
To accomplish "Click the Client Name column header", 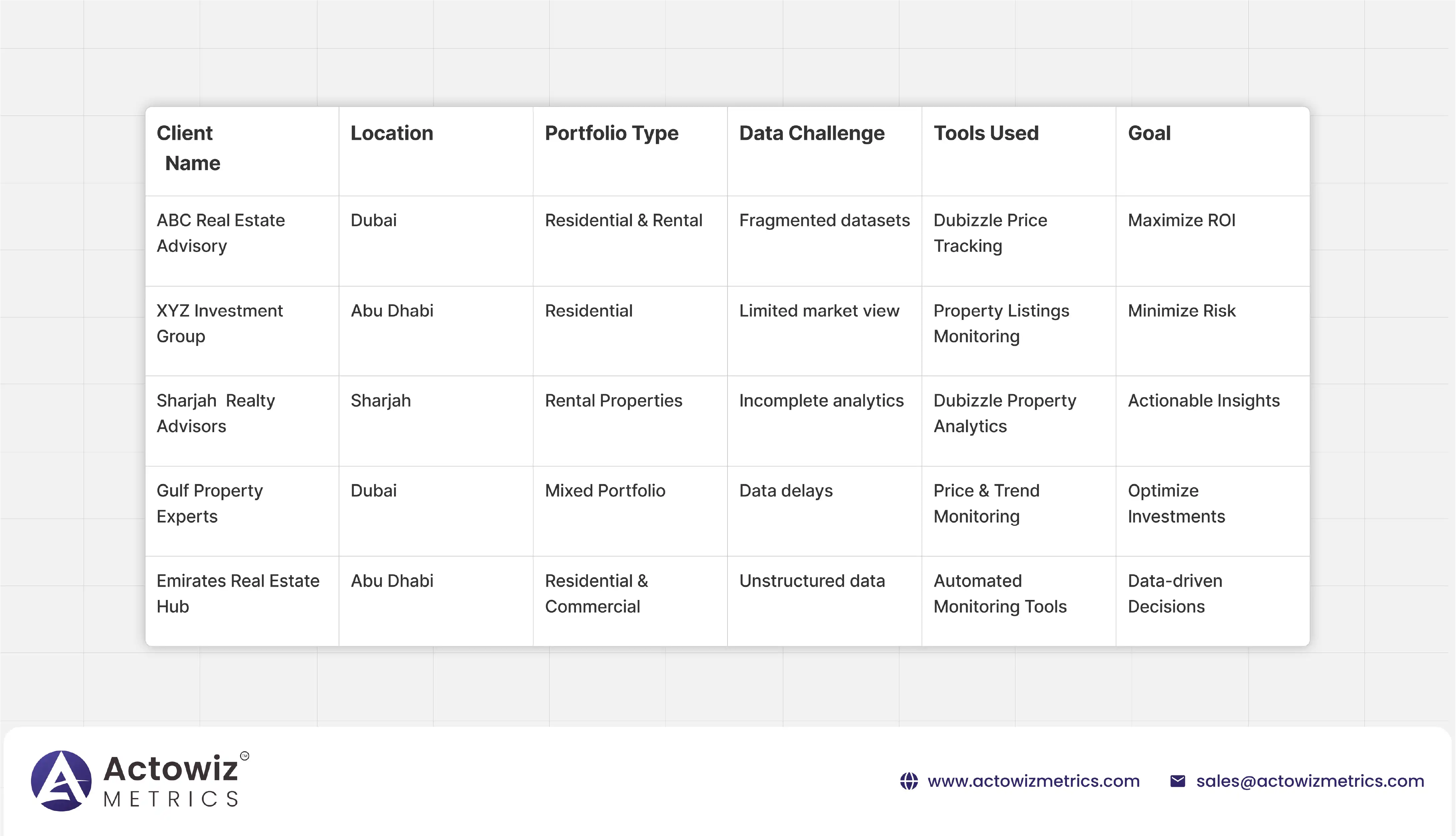I will (x=189, y=148).
